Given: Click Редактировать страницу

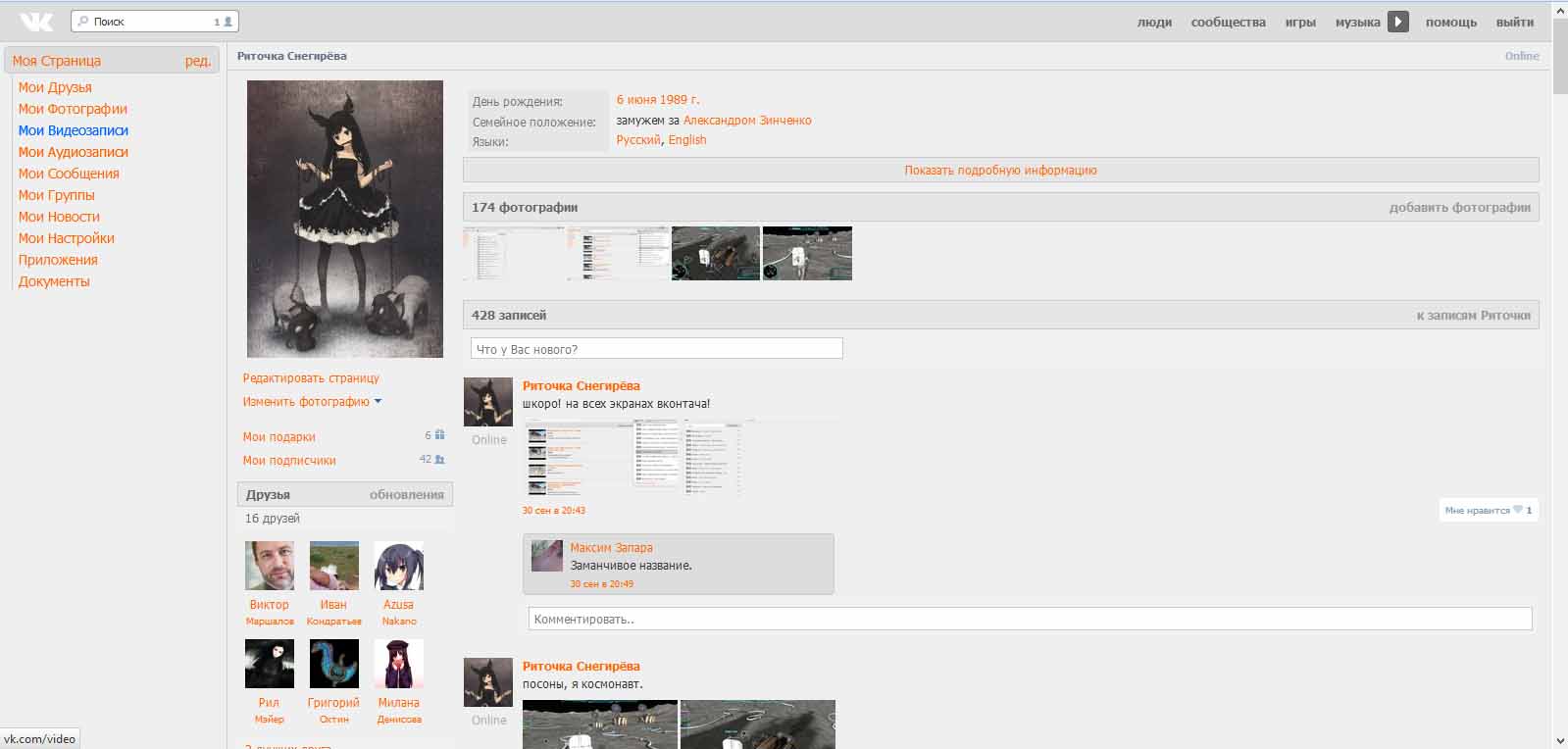Looking at the screenshot, I should coord(311,378).
